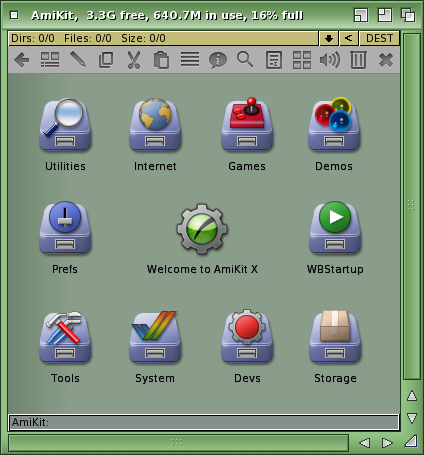Click the speaker sound icon in toolbar
Image resolution: width=424 pixels, height=455 pixels.
[330, 60]
